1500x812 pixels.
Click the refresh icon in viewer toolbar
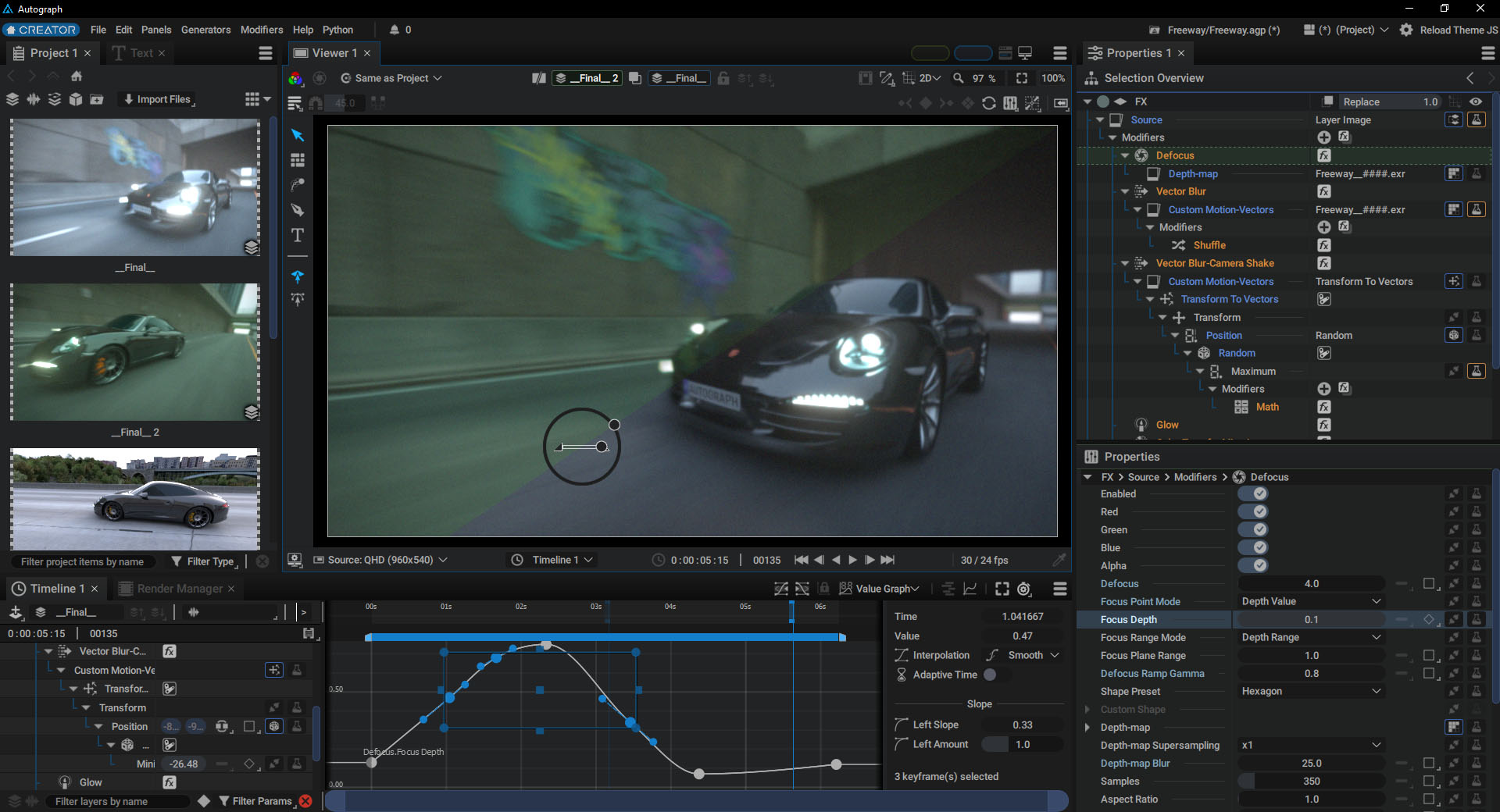tap(988, 103)
